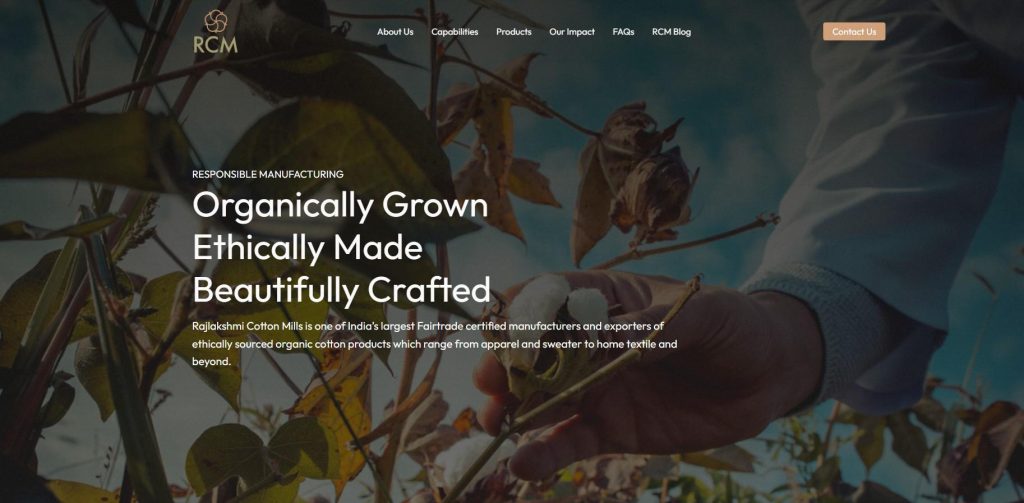Screen dimensions: 1024x503
Task: Click the Beautifully Crafted heading line
Action: tap(342, 289)
